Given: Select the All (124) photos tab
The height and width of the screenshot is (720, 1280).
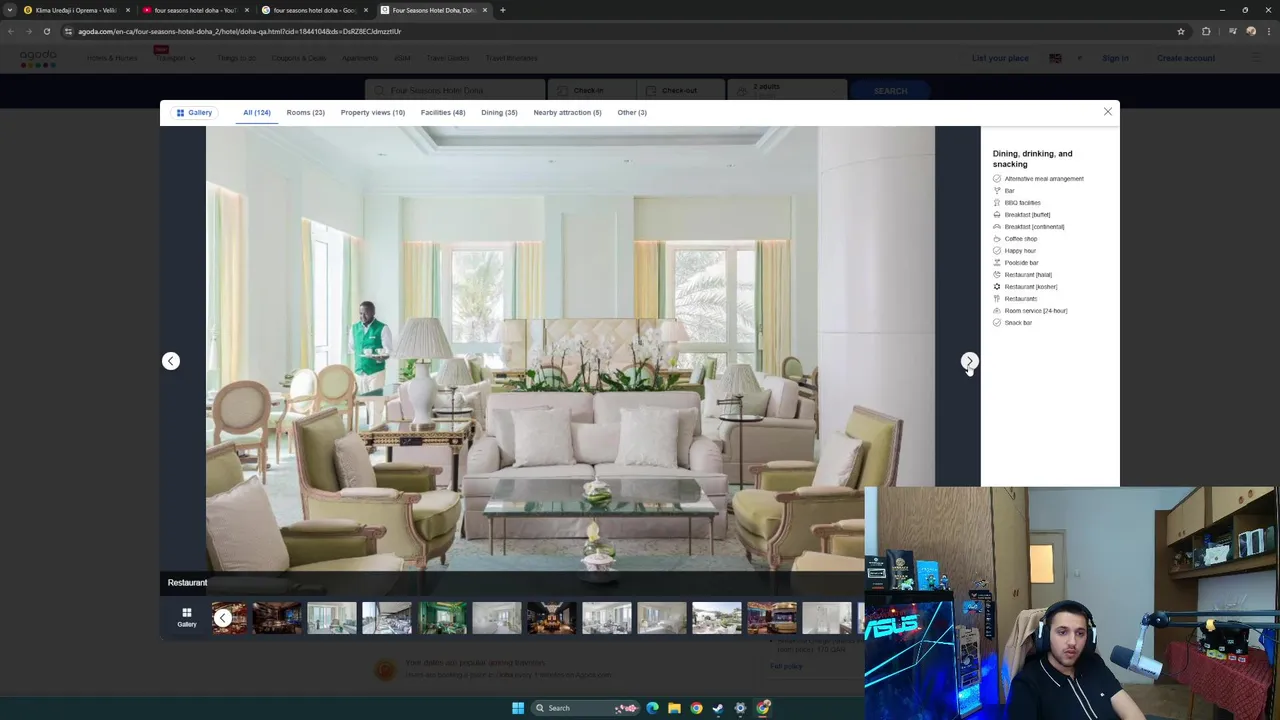Looking at the screenshot, I should (x=257, y=113).
